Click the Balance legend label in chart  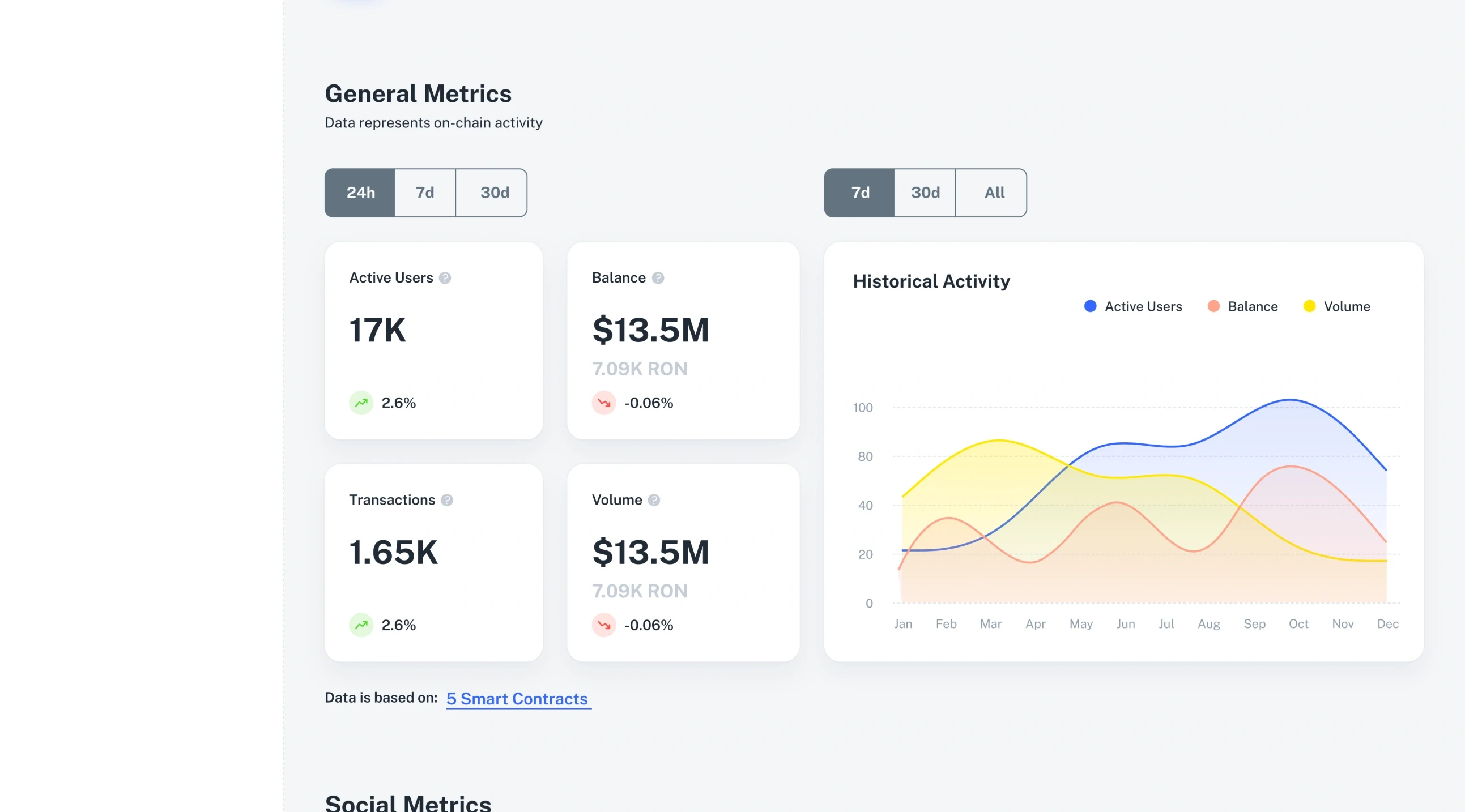1253,307
